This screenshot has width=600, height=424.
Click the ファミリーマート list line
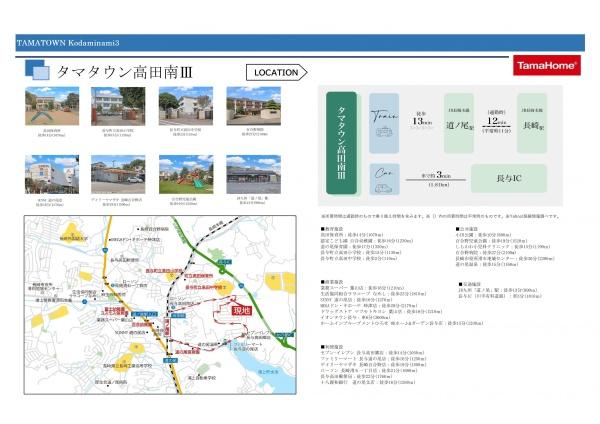pyautogui.click(x=373, y=359)
